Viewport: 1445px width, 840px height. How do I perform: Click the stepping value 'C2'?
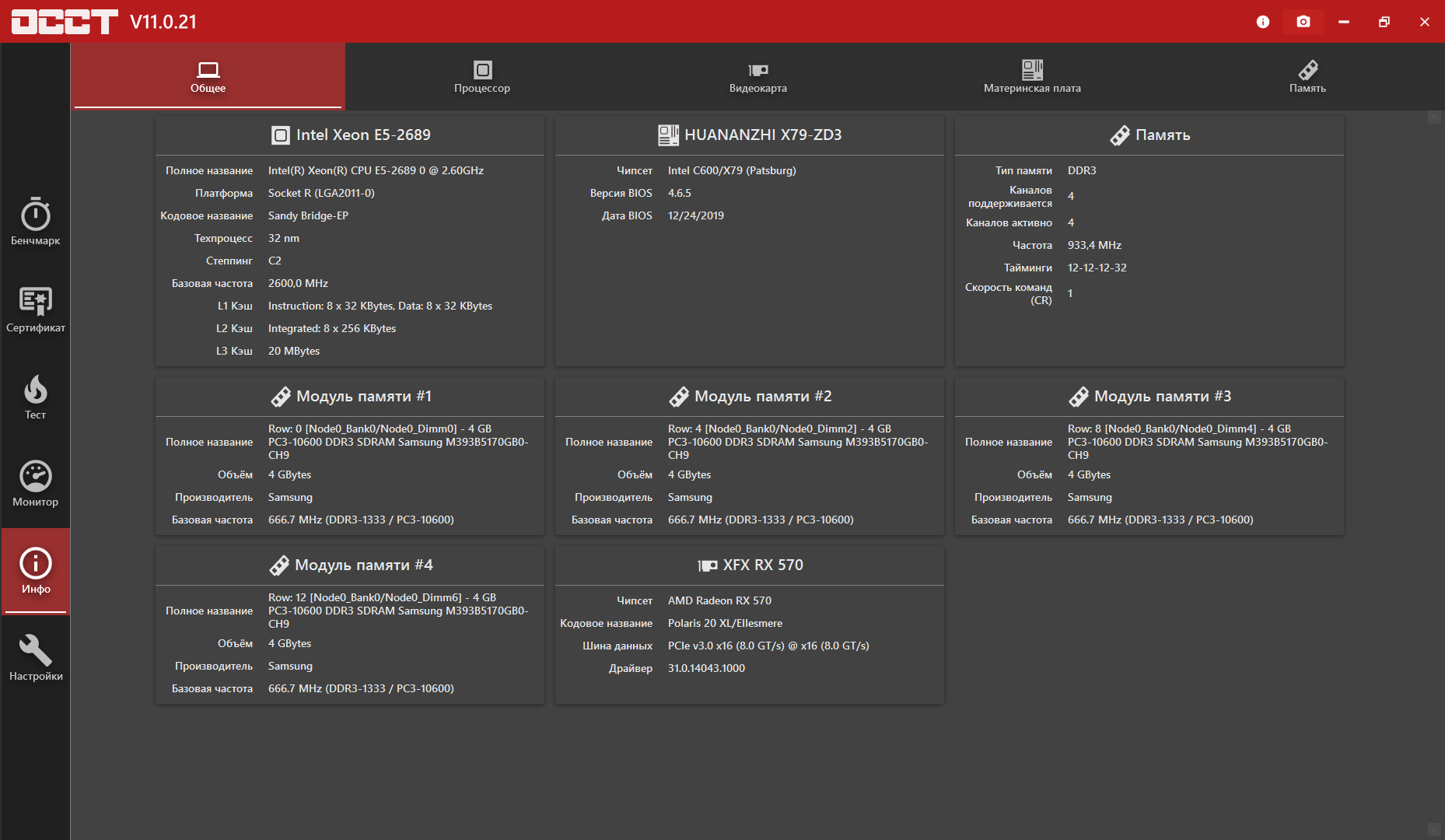coord(275,261)
